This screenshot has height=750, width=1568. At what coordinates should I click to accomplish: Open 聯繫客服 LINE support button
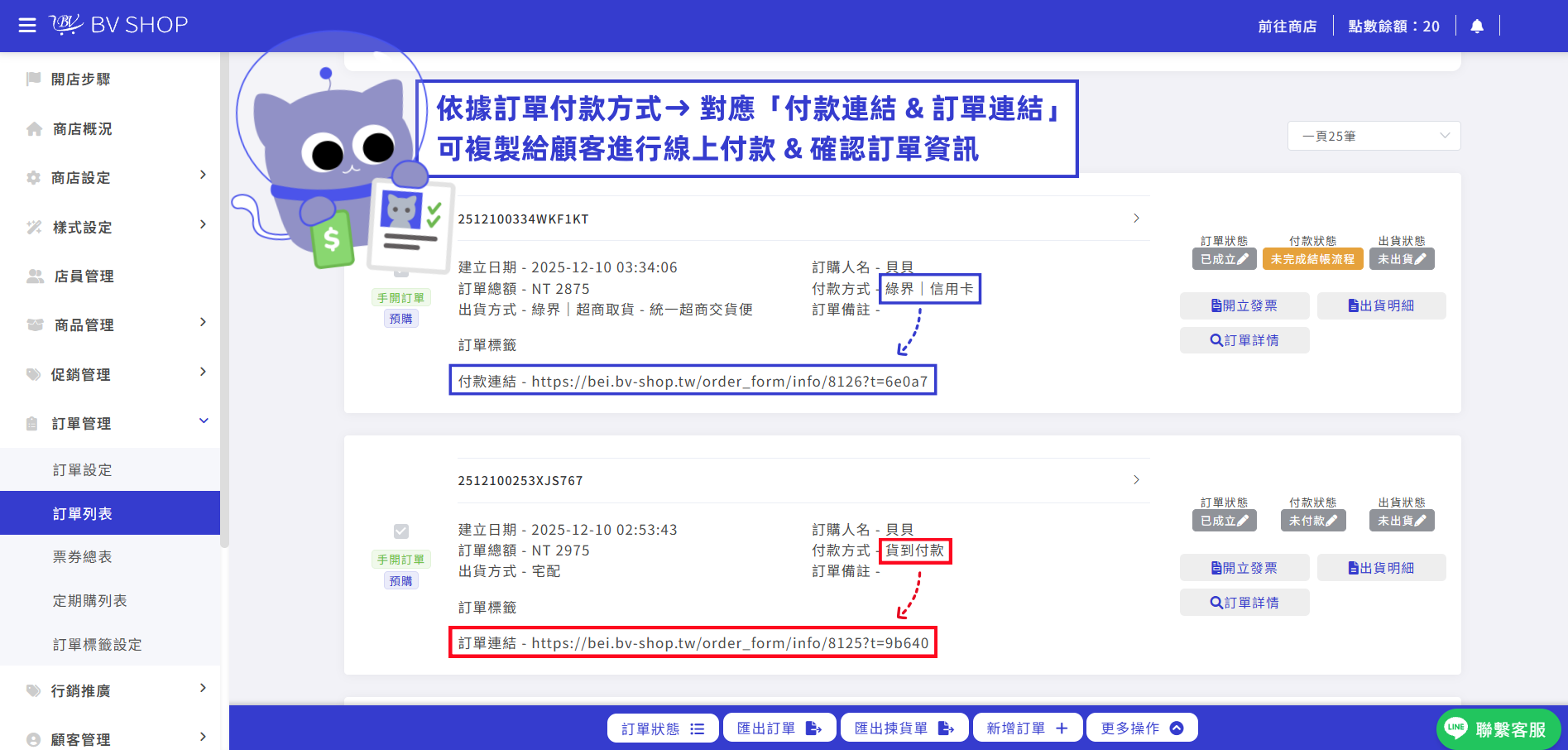(1498, 729)
